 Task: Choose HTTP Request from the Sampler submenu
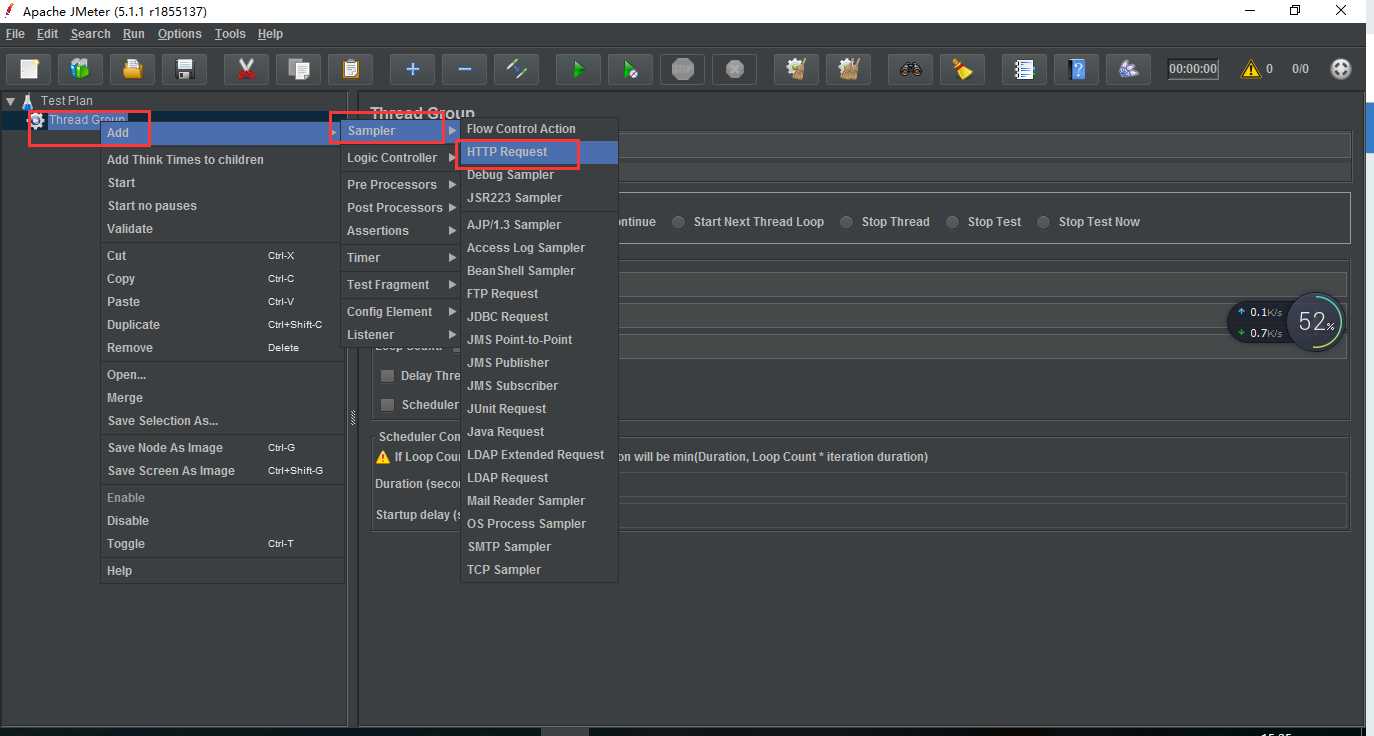pos(539,152)
